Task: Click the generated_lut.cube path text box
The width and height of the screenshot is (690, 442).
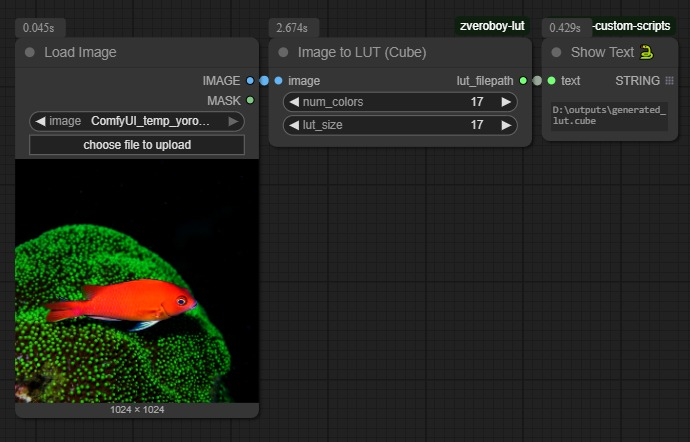Action: click(x=609, y=116)
